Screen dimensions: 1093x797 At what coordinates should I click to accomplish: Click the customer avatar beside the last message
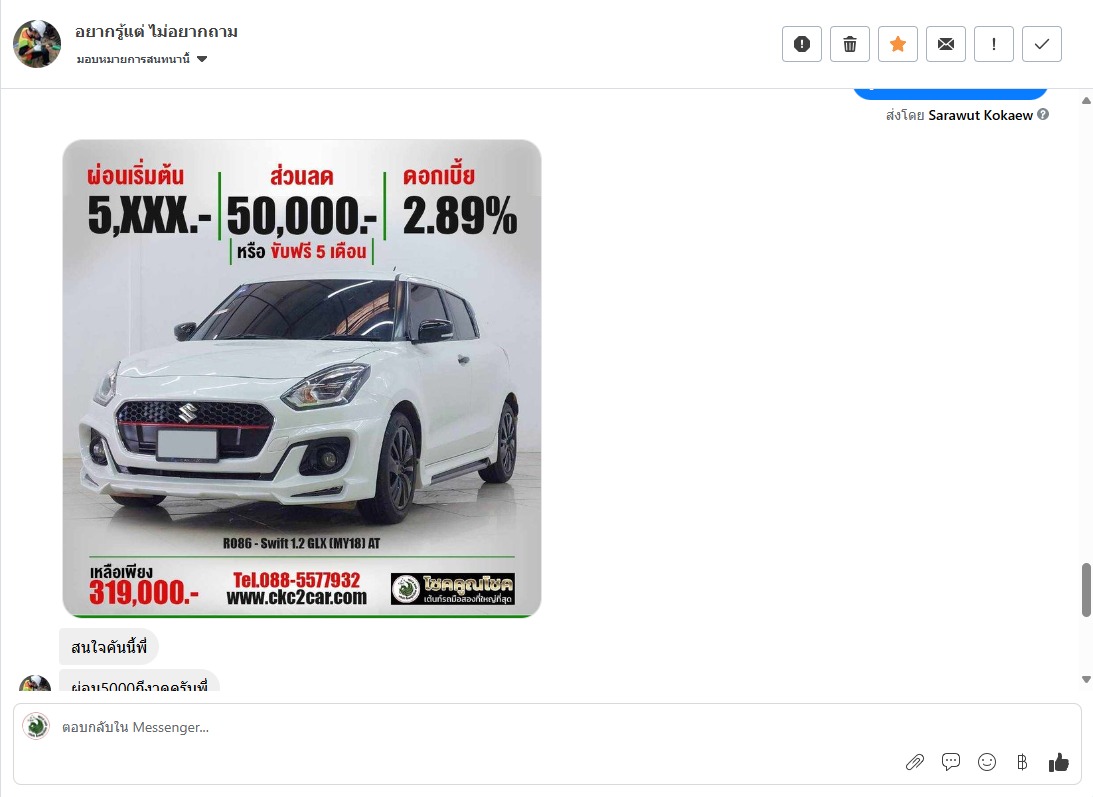tap(35, 683)
